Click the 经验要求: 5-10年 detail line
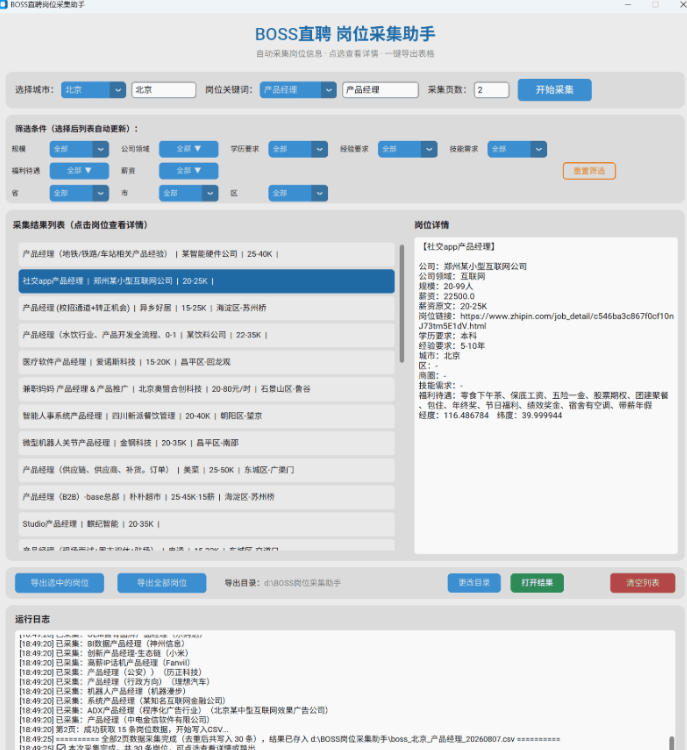Viewport: 687px width, 750px height. [452, 346]
